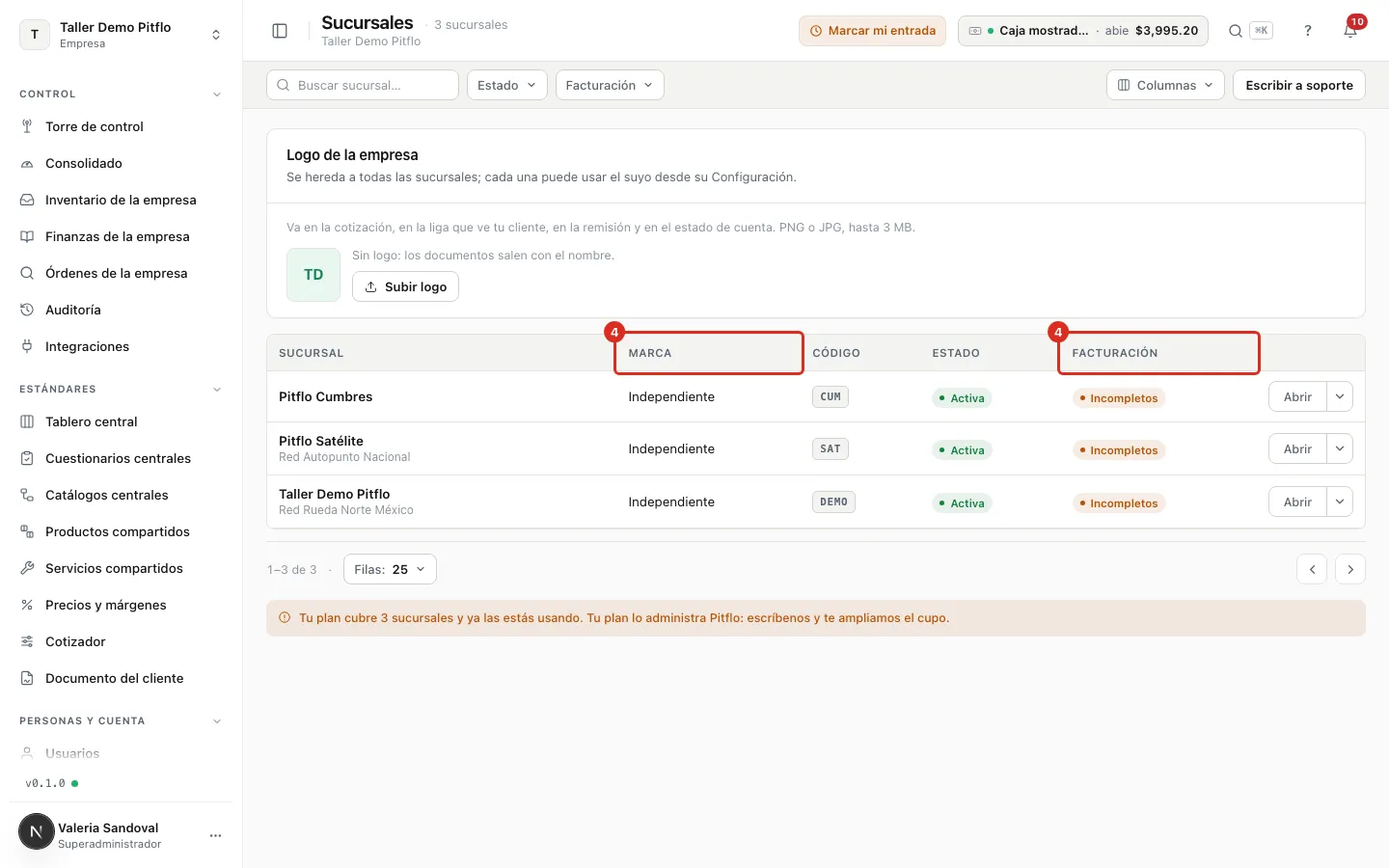Image resolution: width=1389 pixels, height=868 pixels.
Task: Open the Columnas dropdown
Action: [x=1165, y=85]
